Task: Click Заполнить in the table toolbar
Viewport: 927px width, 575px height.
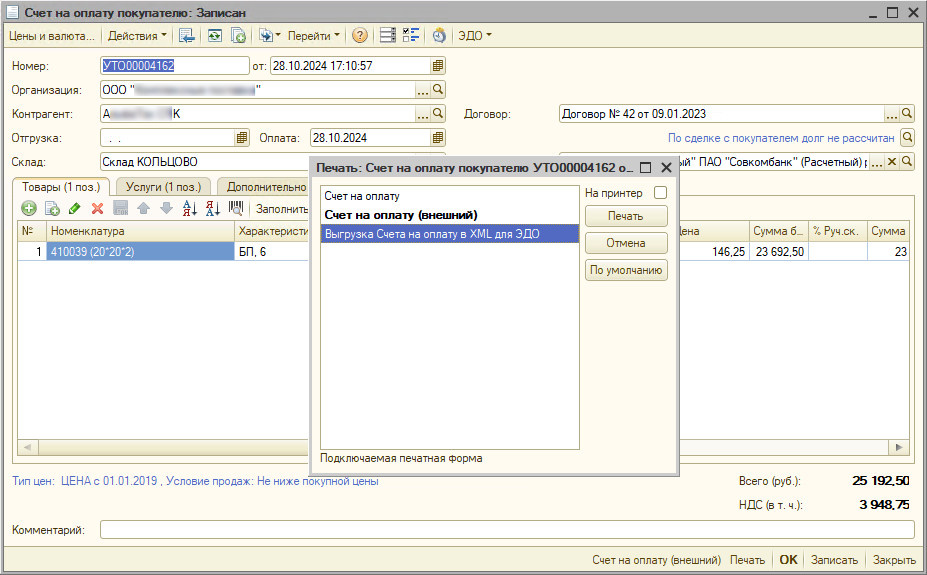Action: point(281,209)
